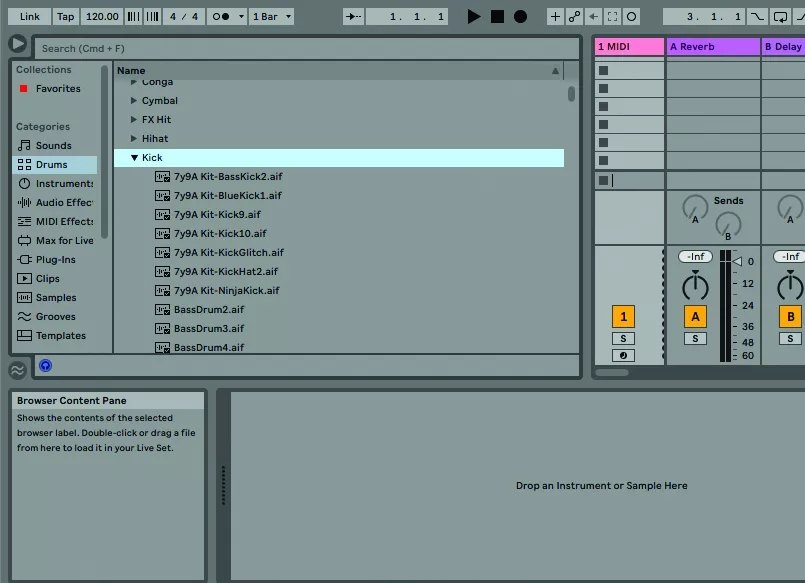Image resolution: width=805 pixels, height=583 pixels.
Task: Enable the Link button
Action: [x=29, y=16]
